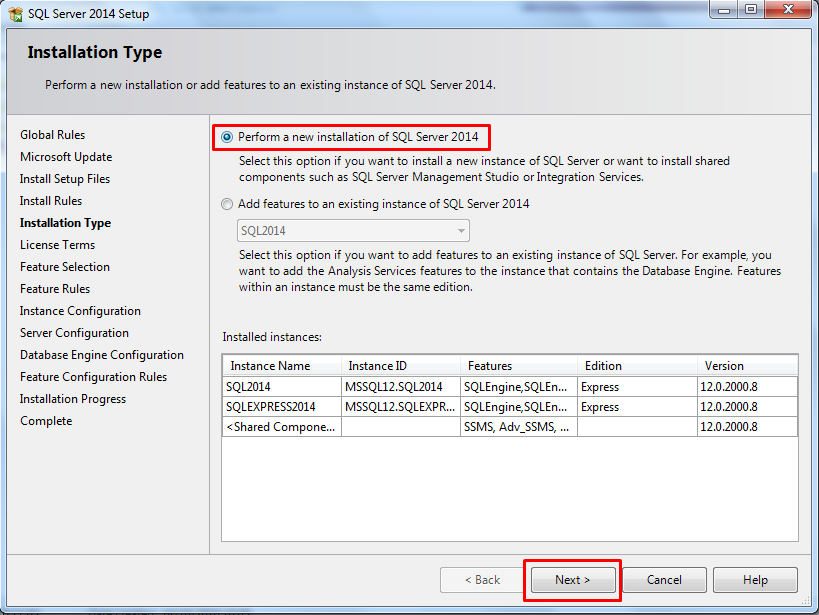This screenshot has height=615, width=819.
Task: Open Help for the setup wizard
Action: [755, 580]
